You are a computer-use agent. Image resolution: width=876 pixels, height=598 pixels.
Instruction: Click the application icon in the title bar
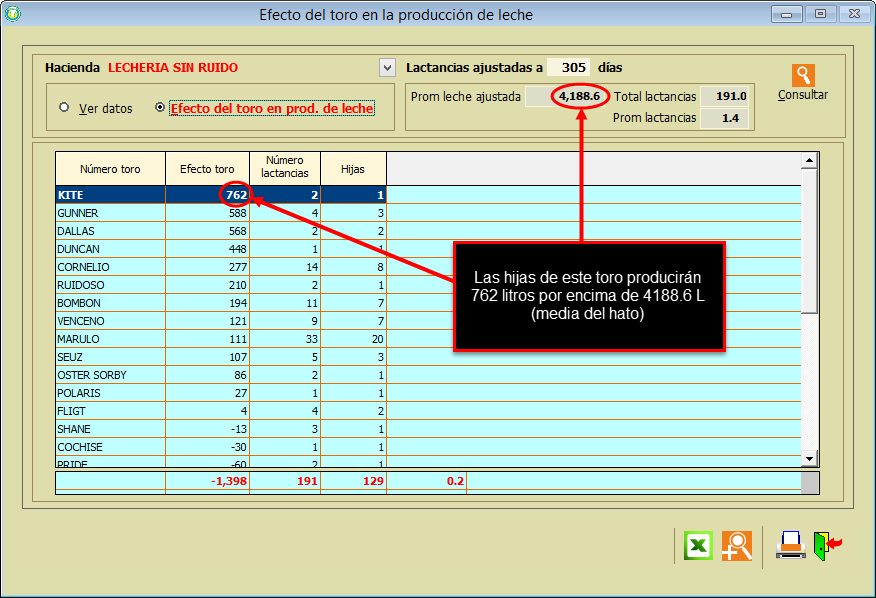coord(13,13)
